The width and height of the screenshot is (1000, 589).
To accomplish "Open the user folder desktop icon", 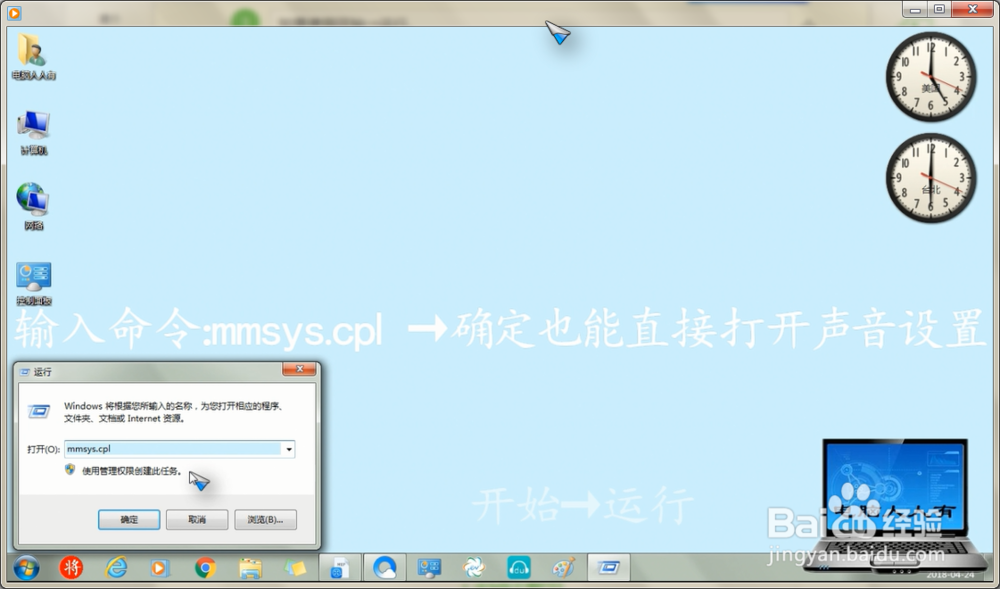I will point(33,57).
